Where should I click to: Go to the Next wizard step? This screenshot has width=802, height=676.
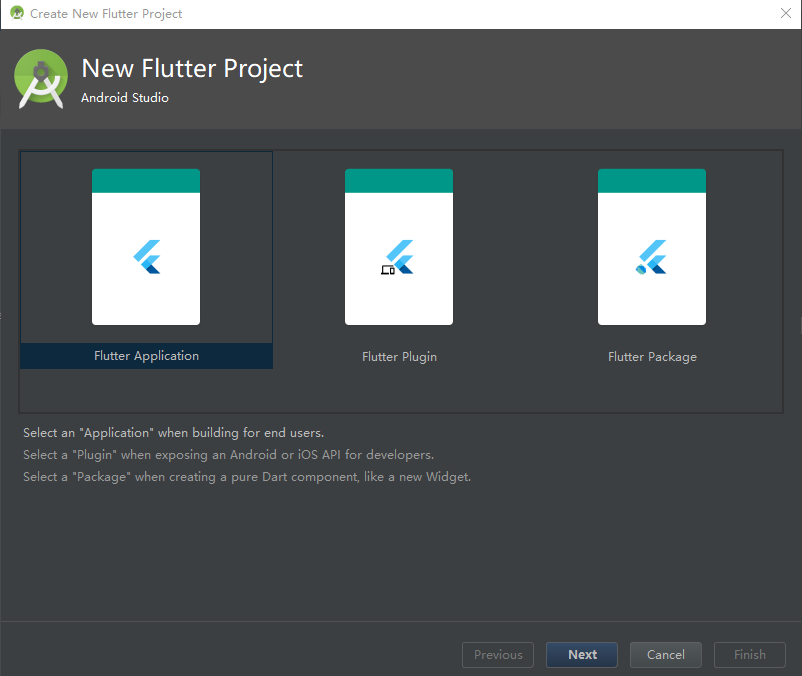click(x=582, y=655)
